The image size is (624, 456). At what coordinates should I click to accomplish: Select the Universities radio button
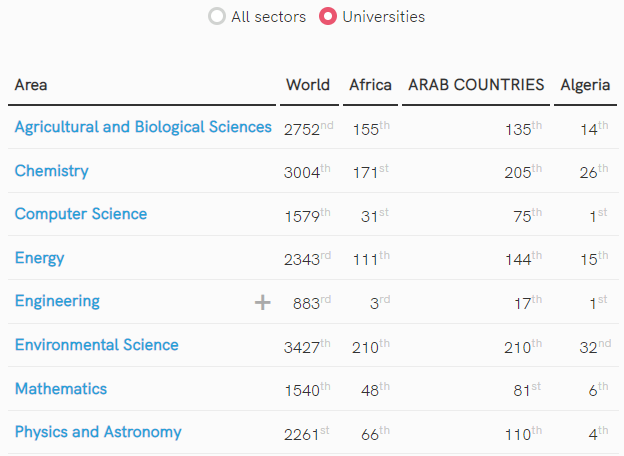click(327, 17)
